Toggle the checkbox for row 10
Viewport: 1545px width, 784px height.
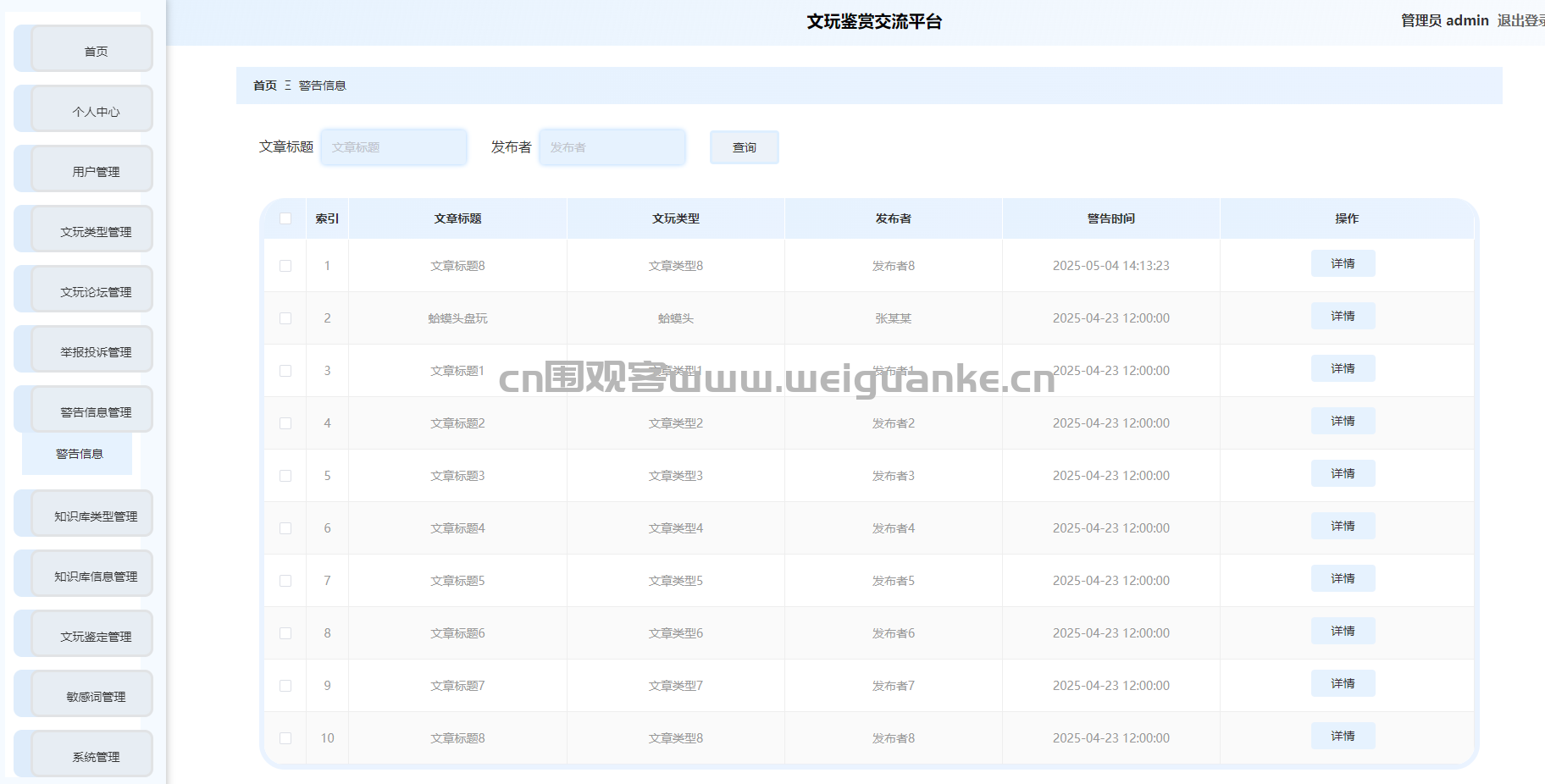[x=285, y=738]
